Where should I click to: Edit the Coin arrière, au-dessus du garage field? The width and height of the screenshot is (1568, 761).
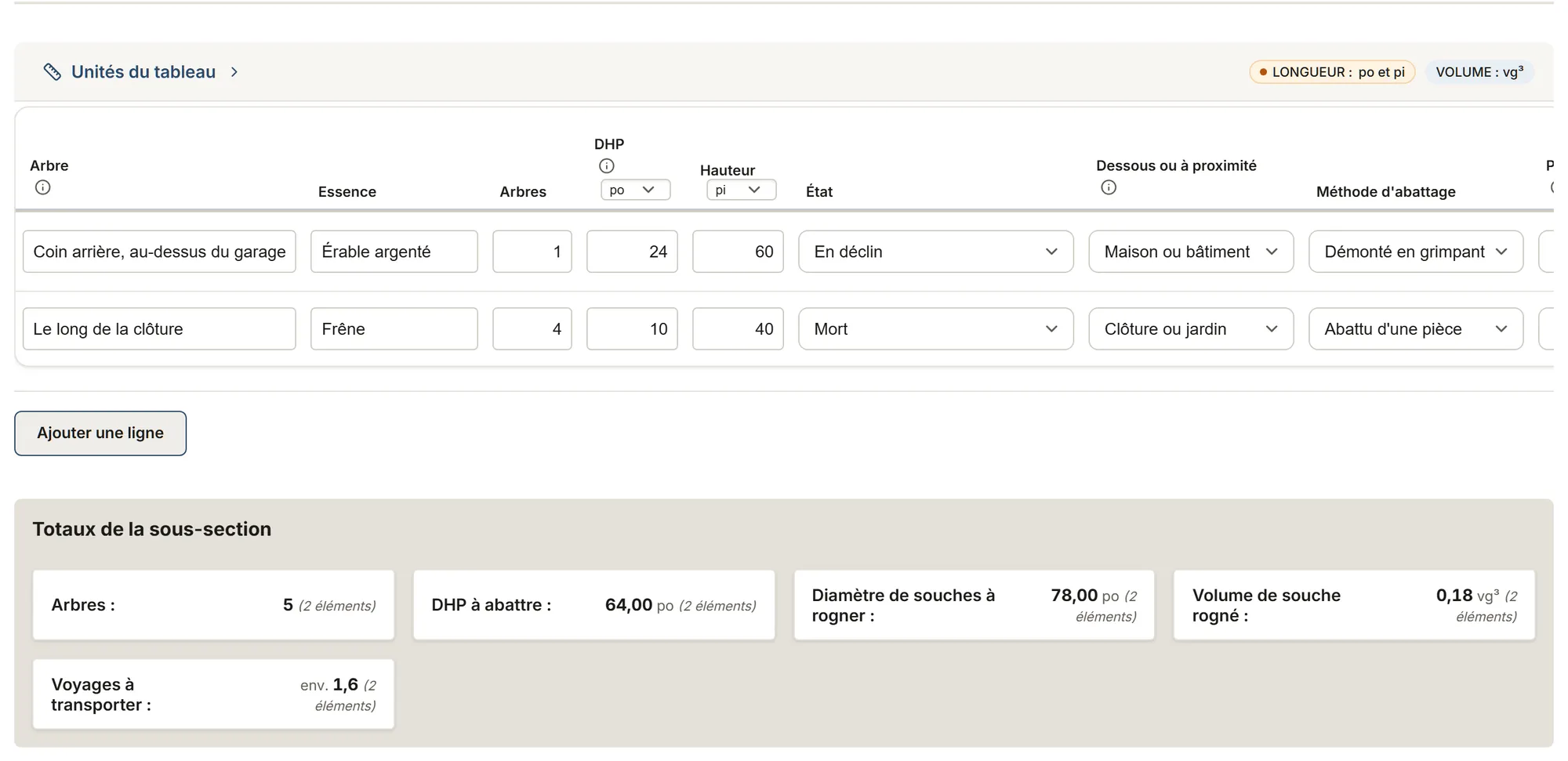(159, 252)
